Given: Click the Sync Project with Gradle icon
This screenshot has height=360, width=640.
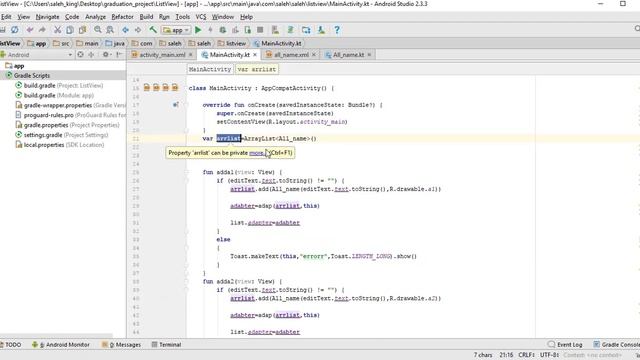Looking at the screenshot, I should point(291,30).
